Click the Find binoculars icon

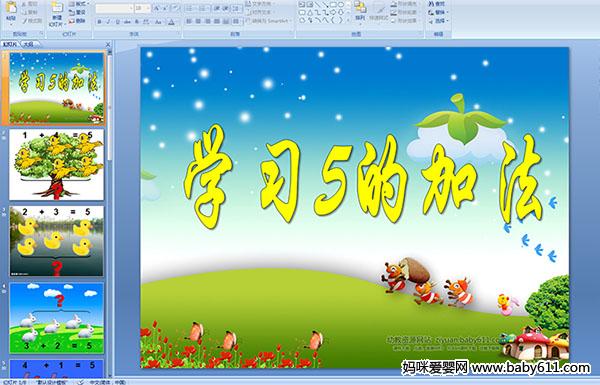point(431,4)
